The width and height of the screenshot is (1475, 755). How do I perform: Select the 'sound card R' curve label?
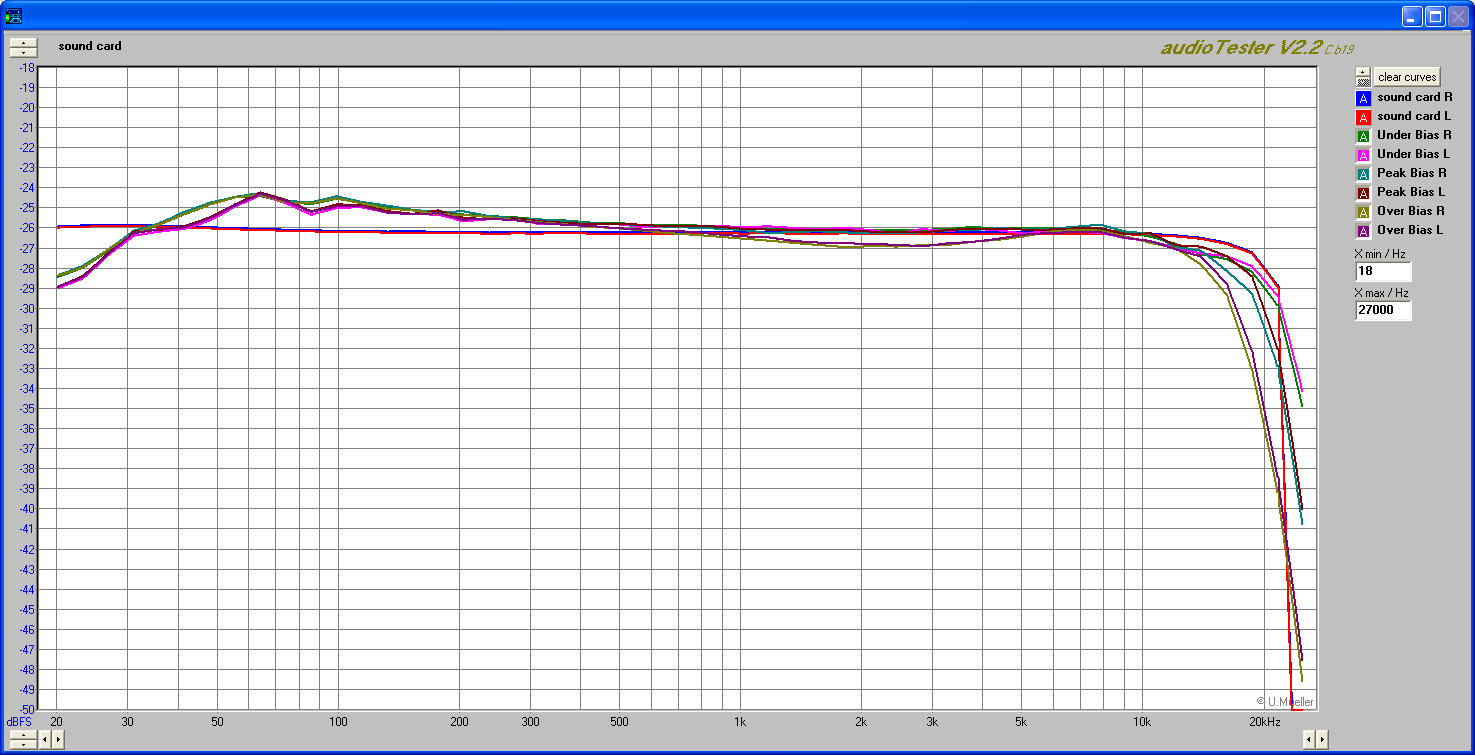(x=1415, y=97)
